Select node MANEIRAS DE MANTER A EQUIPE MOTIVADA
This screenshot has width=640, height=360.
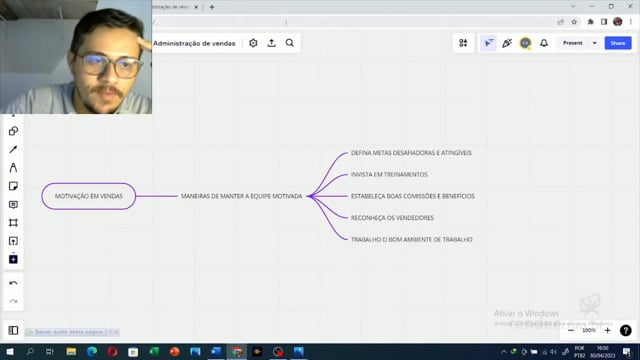tap(242, 196)
